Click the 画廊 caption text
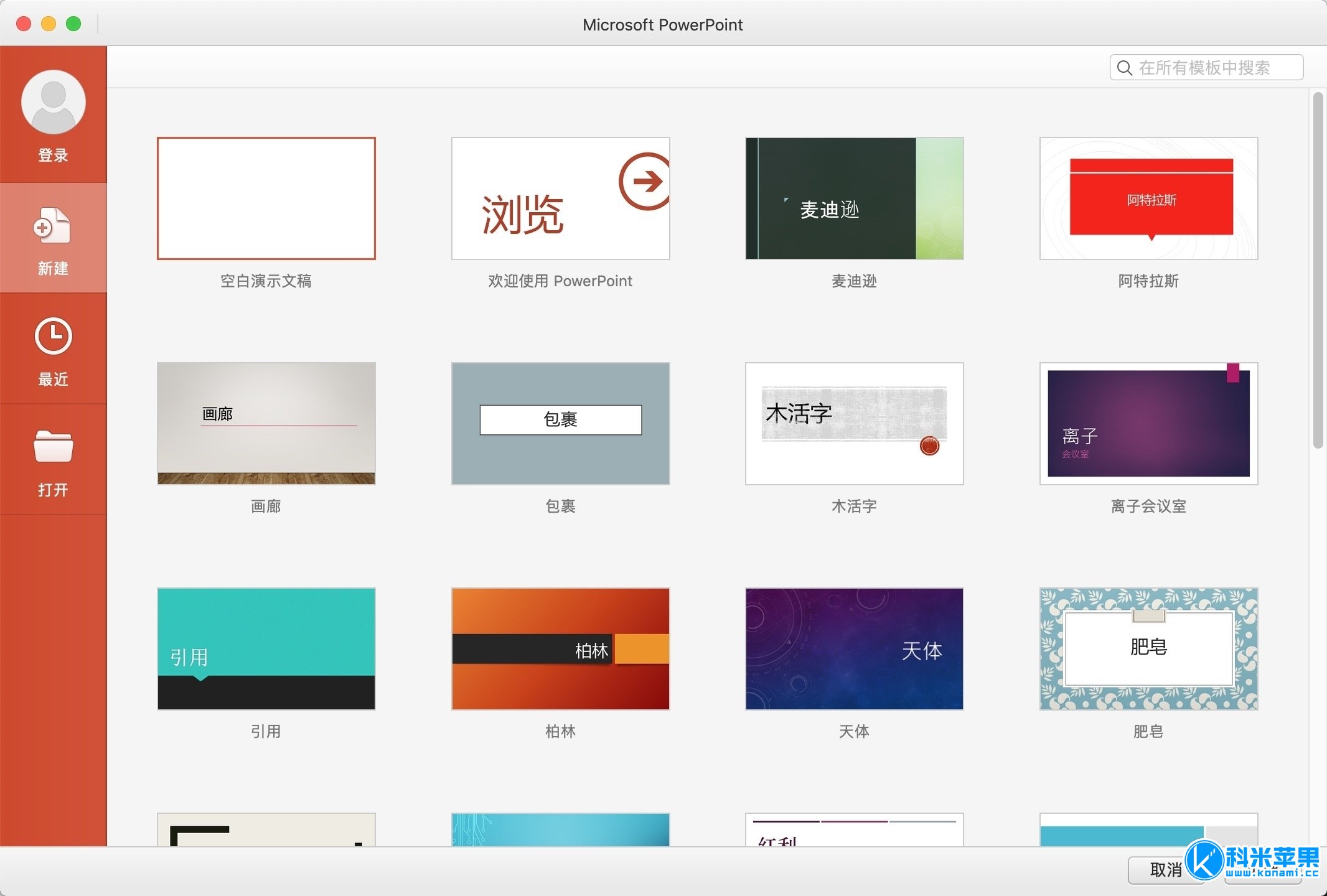 266,506
